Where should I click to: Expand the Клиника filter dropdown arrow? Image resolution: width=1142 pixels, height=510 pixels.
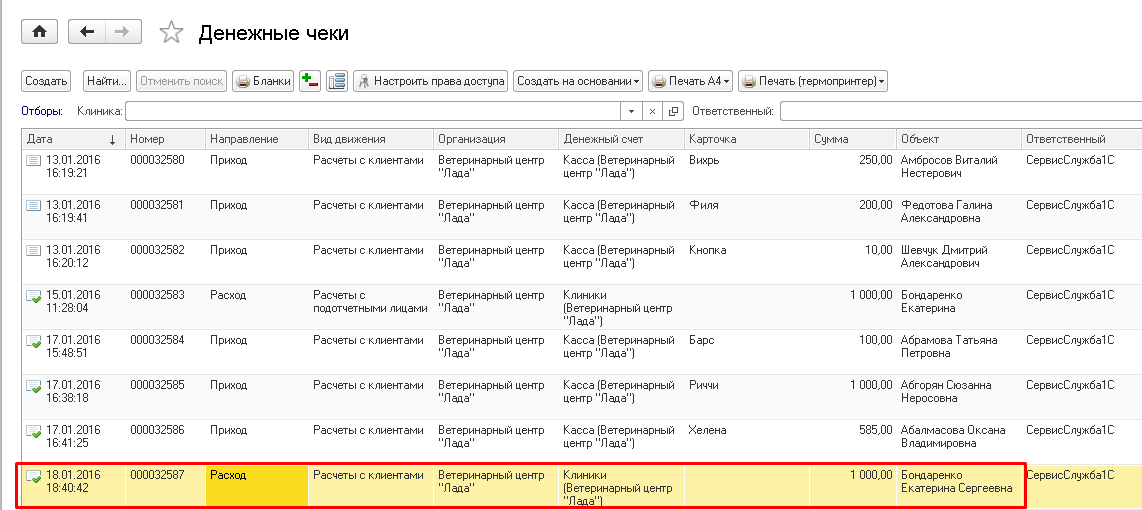[632, 111]
